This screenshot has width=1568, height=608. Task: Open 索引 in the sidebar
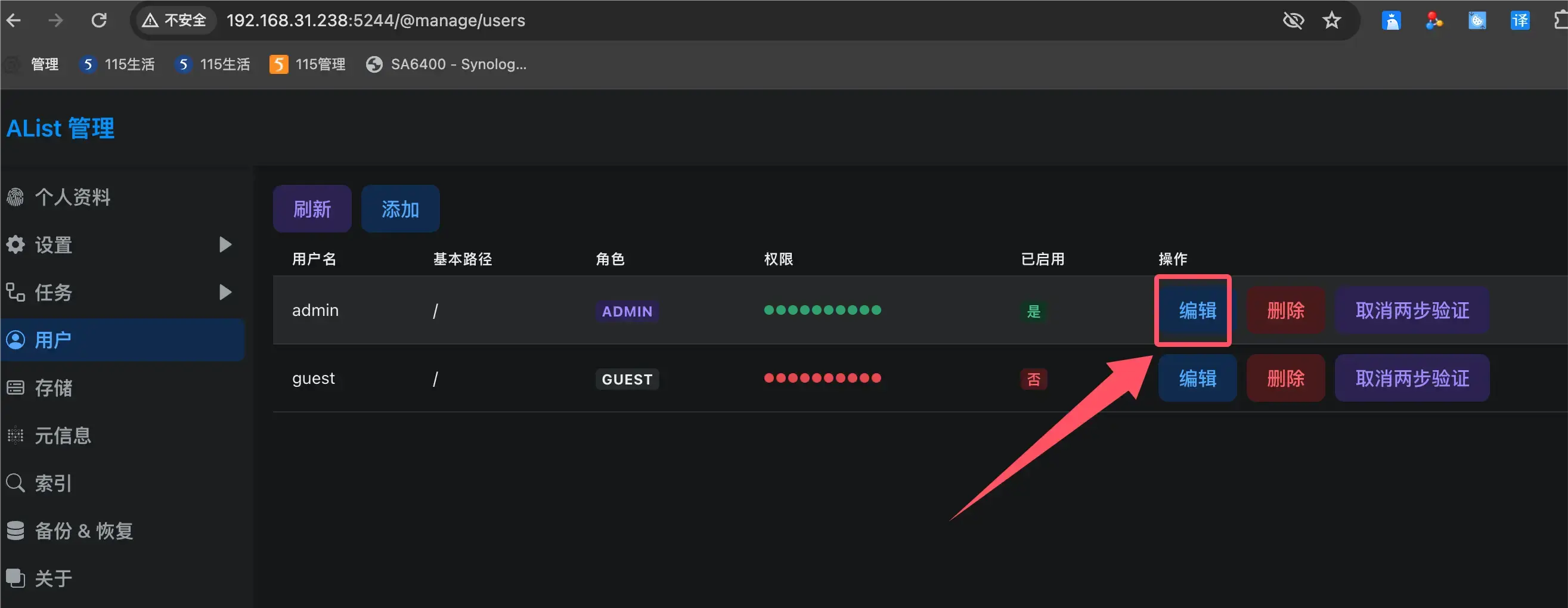[x=122, y=483]
